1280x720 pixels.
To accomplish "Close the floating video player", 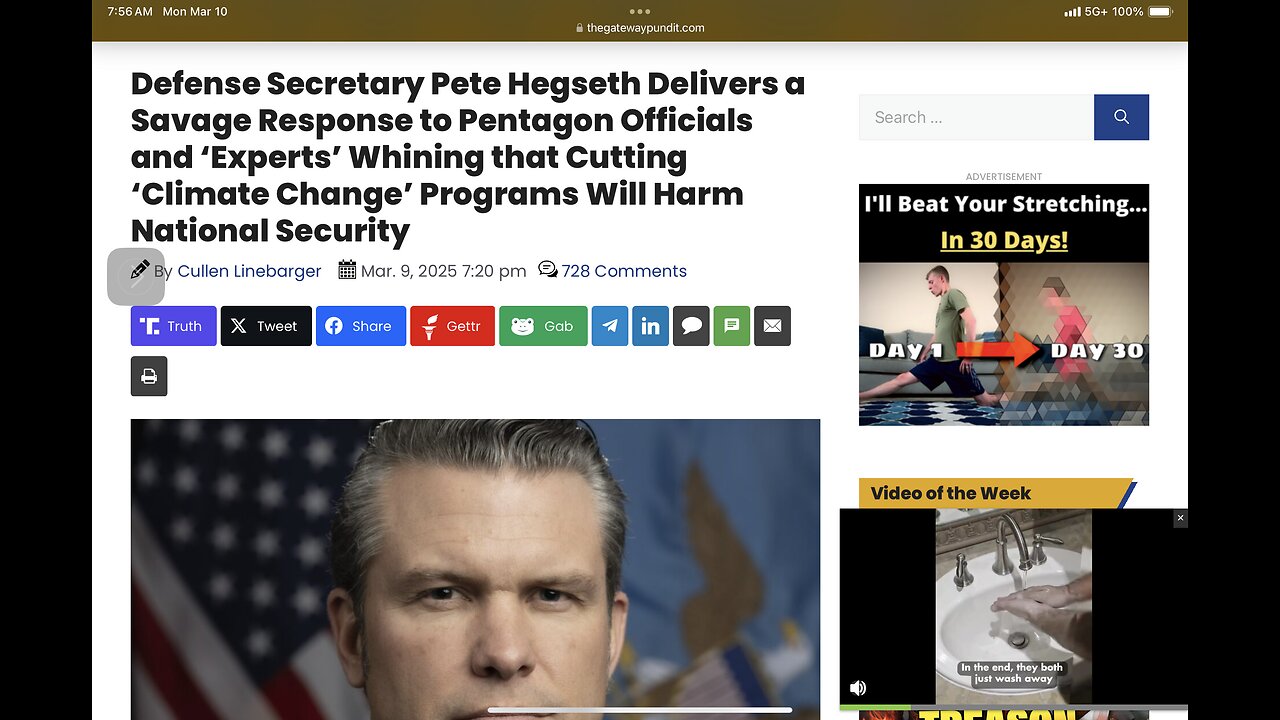I will [x=1180, y=518].
